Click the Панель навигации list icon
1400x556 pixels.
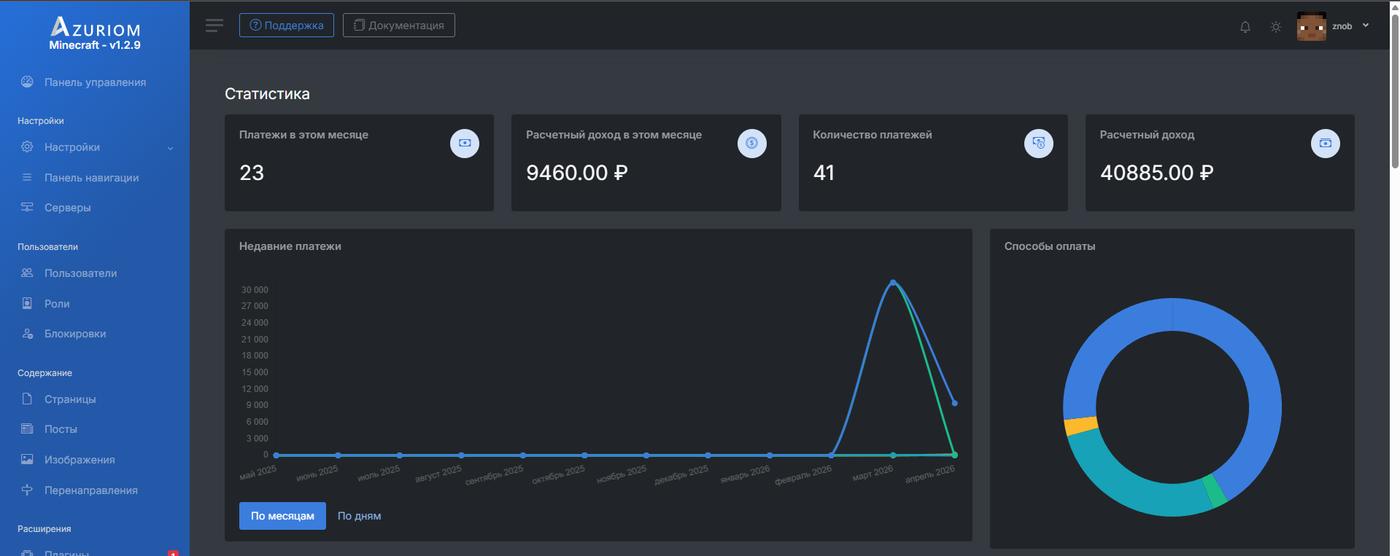[x=27, y=177]
